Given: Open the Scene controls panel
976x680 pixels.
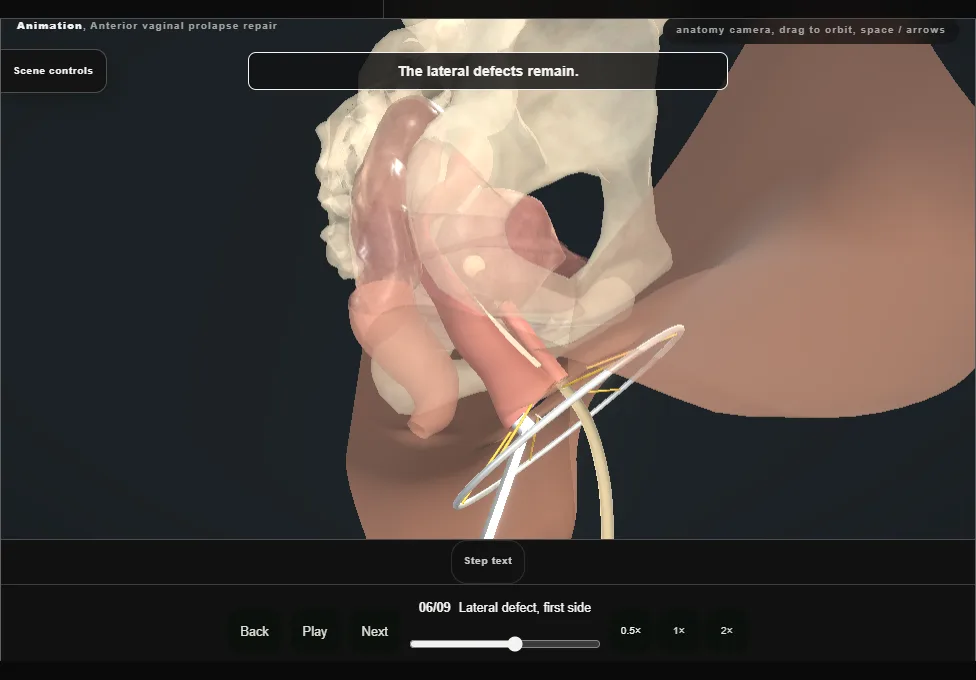Looking at the screenshot, I should tap(53, 71).
